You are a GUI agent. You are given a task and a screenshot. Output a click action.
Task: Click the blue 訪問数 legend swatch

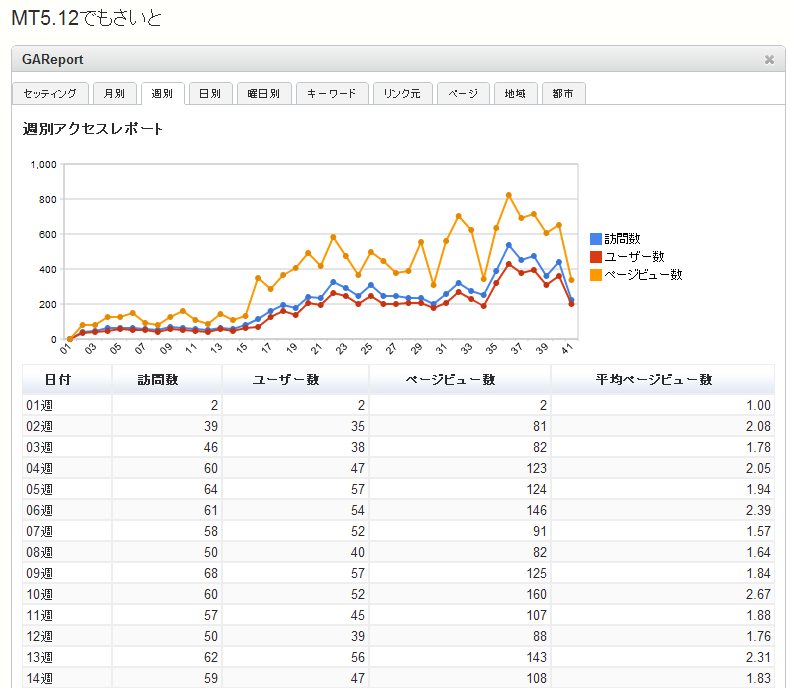[596, 239]
